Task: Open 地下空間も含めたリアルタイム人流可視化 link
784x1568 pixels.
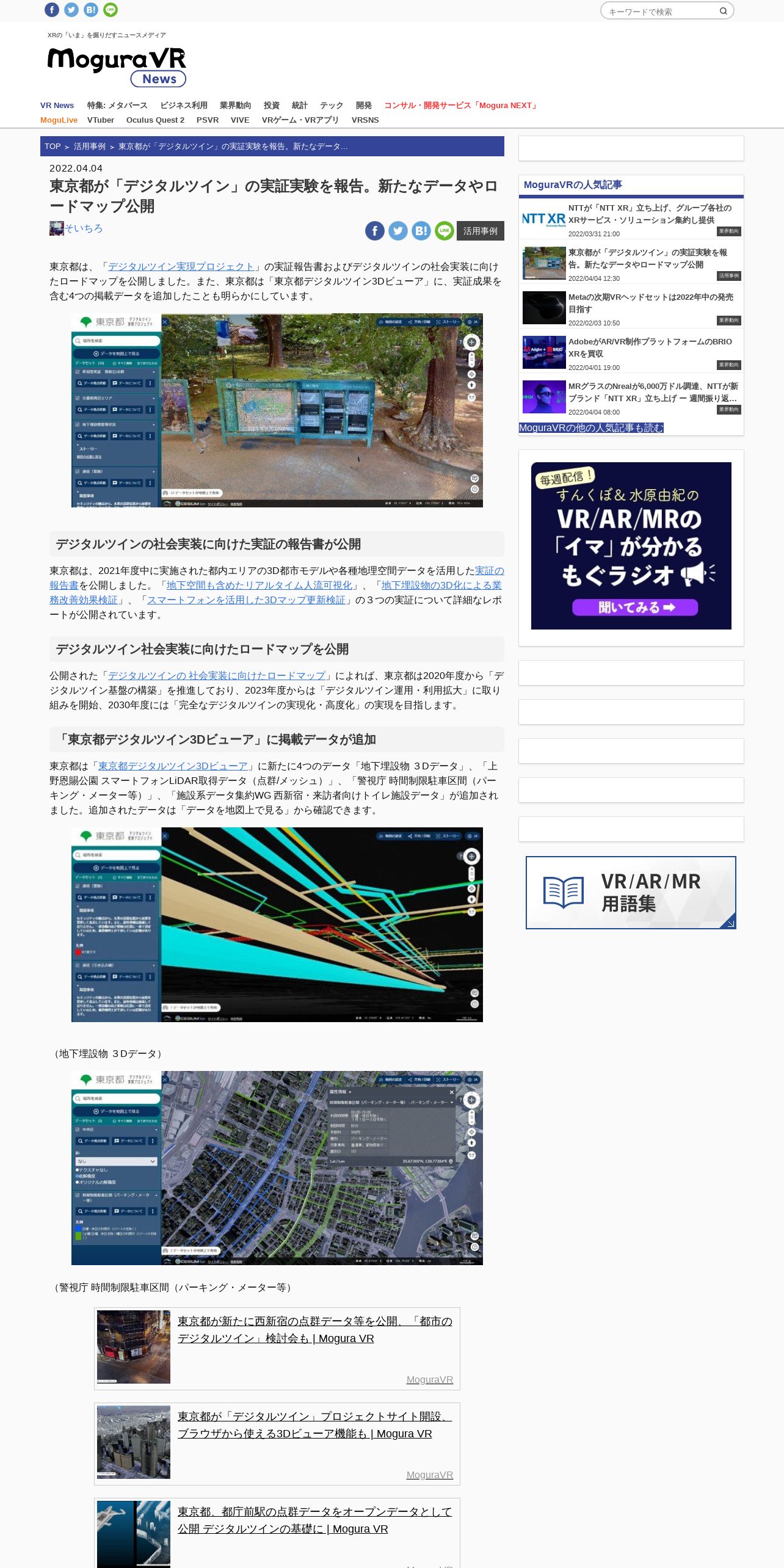Action: [260, 585]
